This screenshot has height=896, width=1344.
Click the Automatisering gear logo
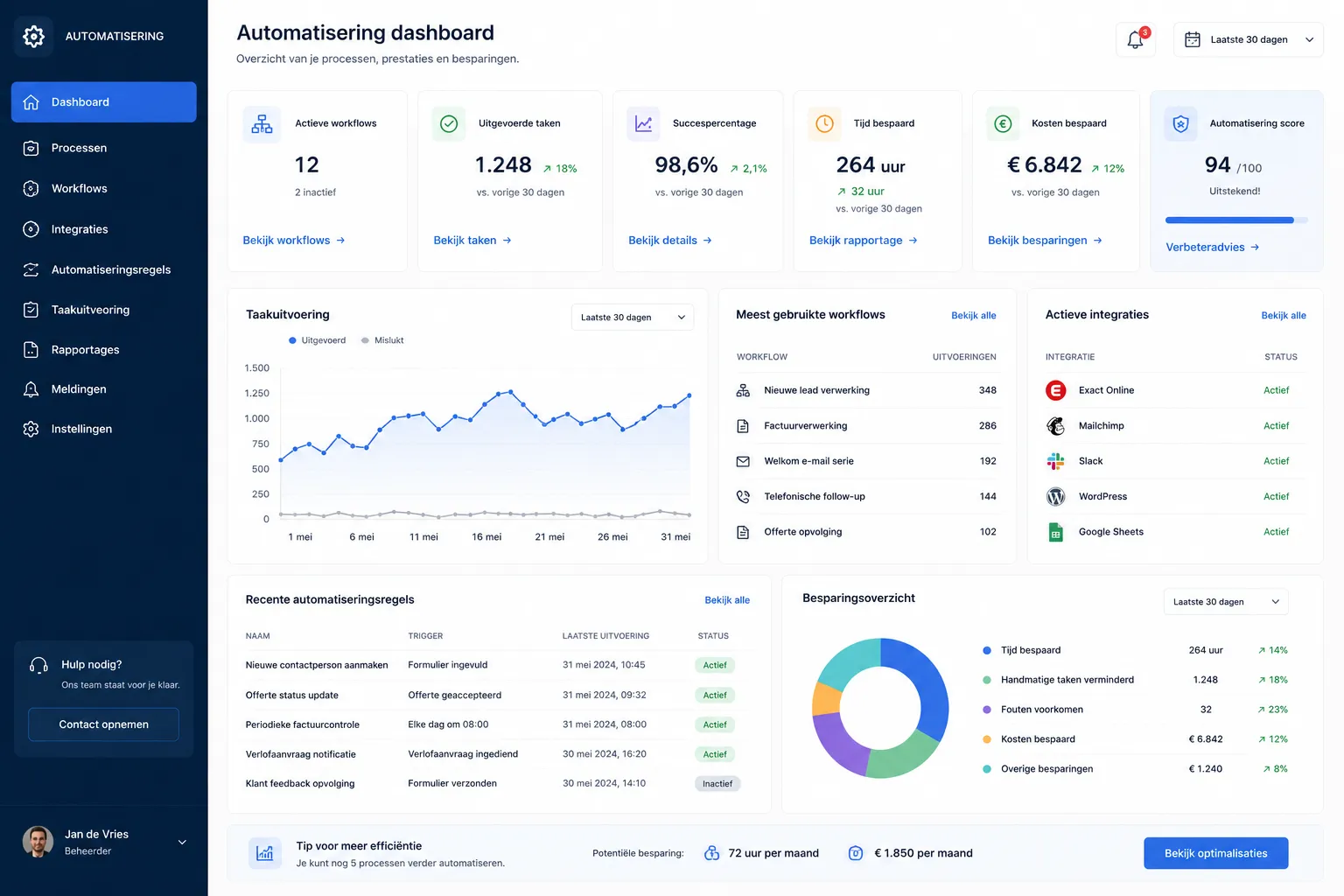coord(33,37)
